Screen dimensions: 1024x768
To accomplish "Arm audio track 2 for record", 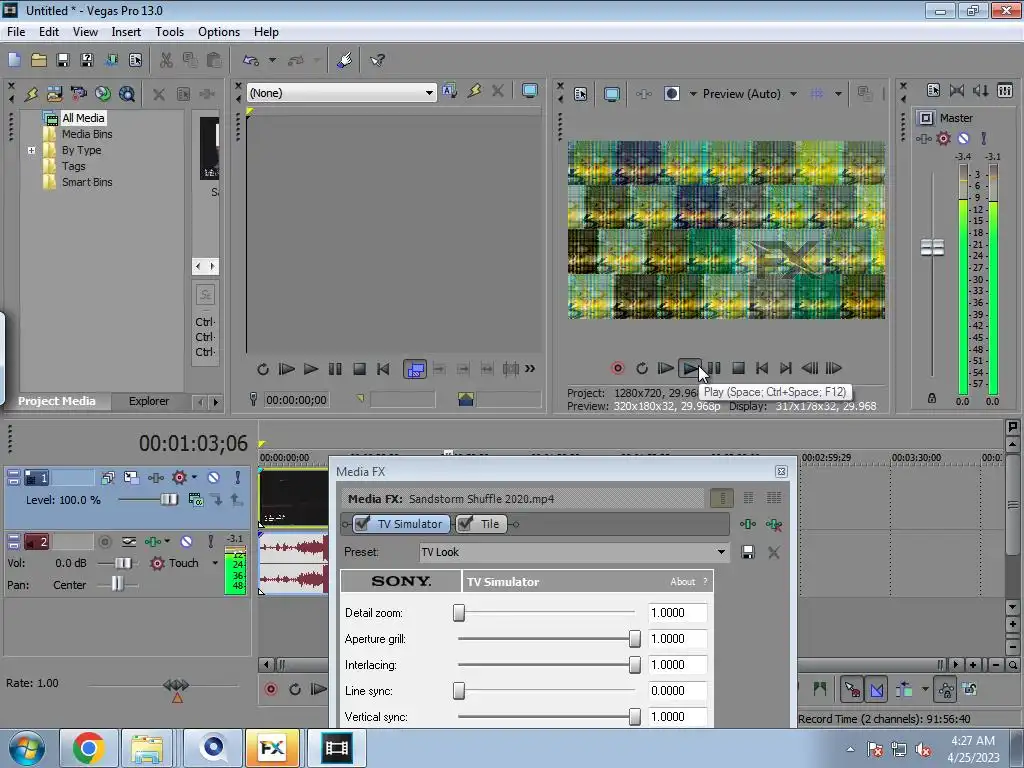I will coord(104,541).
